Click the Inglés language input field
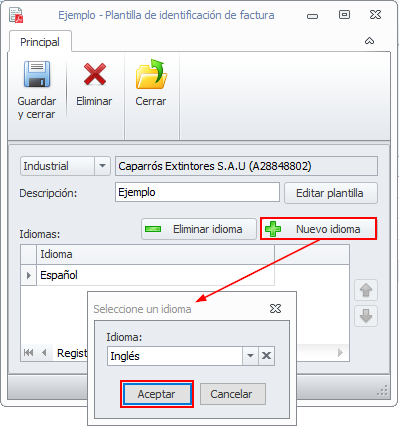 coord(175,356)
